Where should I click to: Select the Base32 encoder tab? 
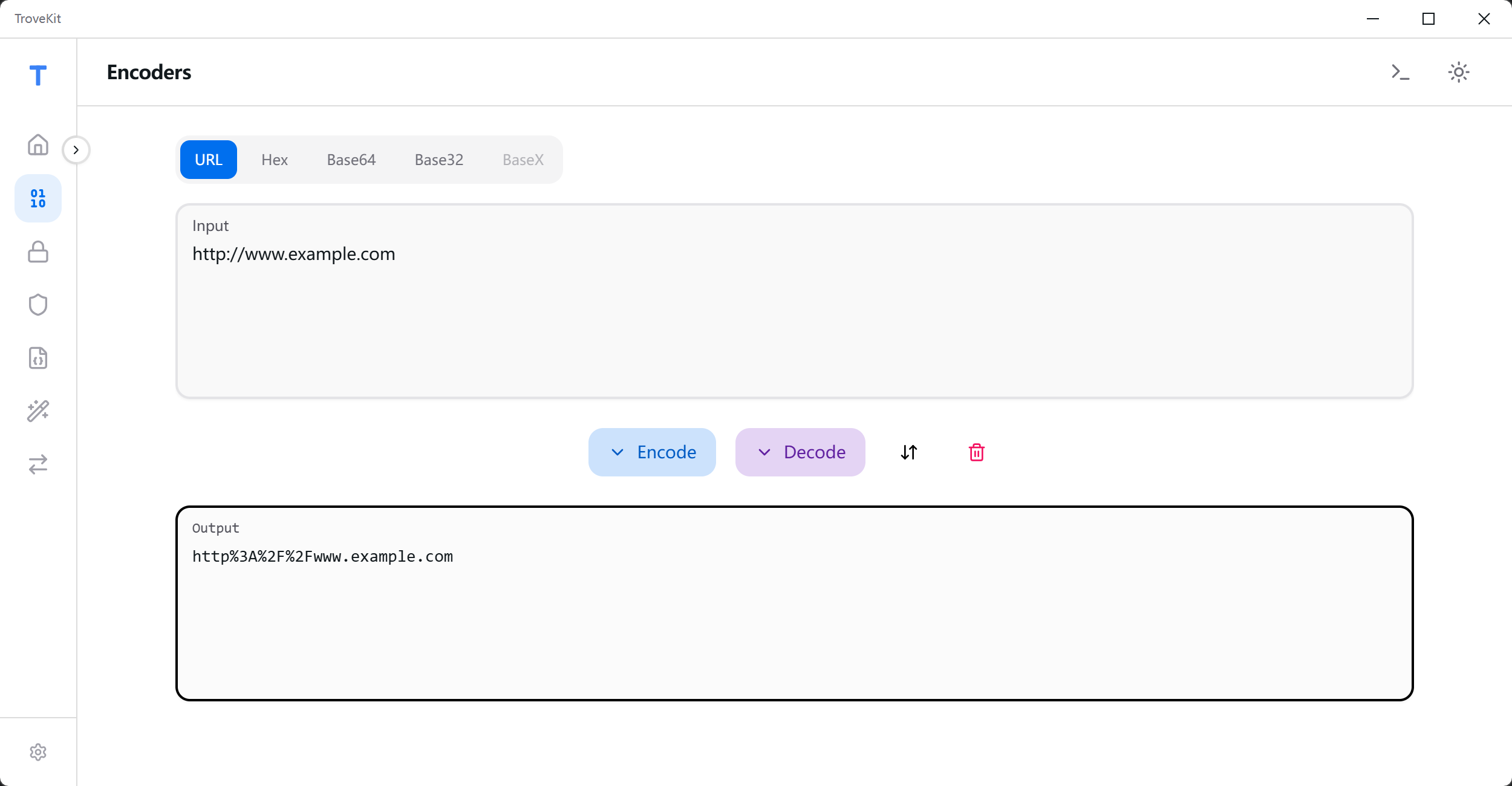pos(438,159)
